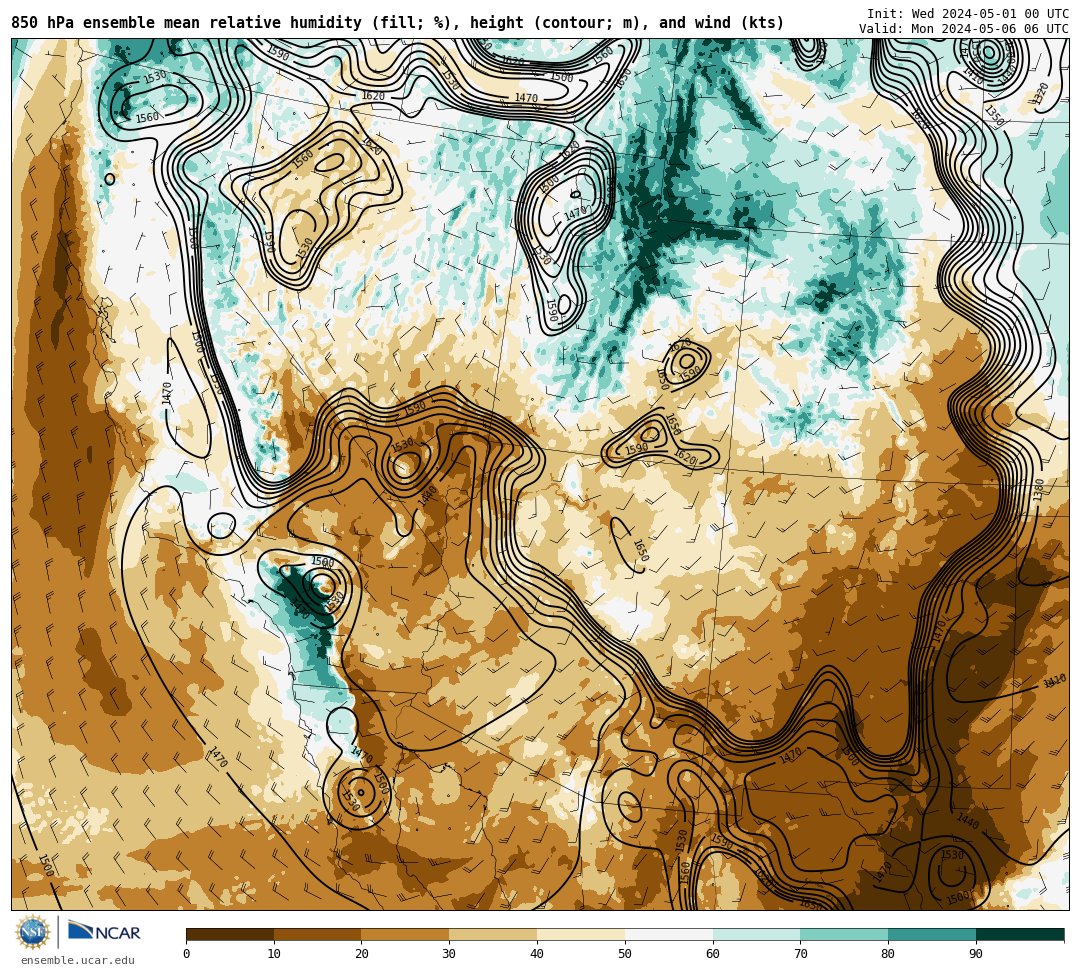Click the colorbar tick label 50
This screenshot has width=1080, height=973.
[625, 954]
